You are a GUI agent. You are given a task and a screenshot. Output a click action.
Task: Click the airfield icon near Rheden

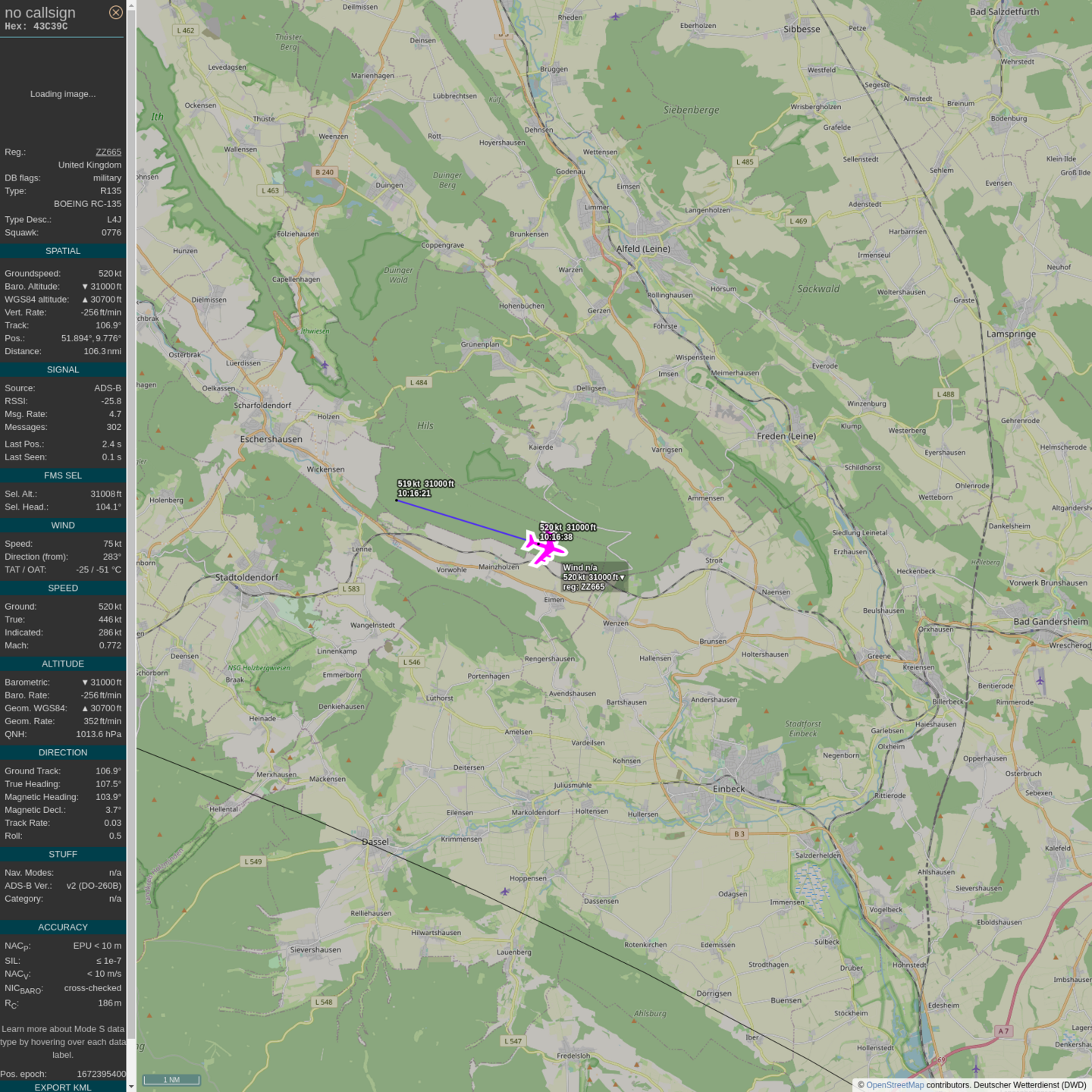coord(615,16)
